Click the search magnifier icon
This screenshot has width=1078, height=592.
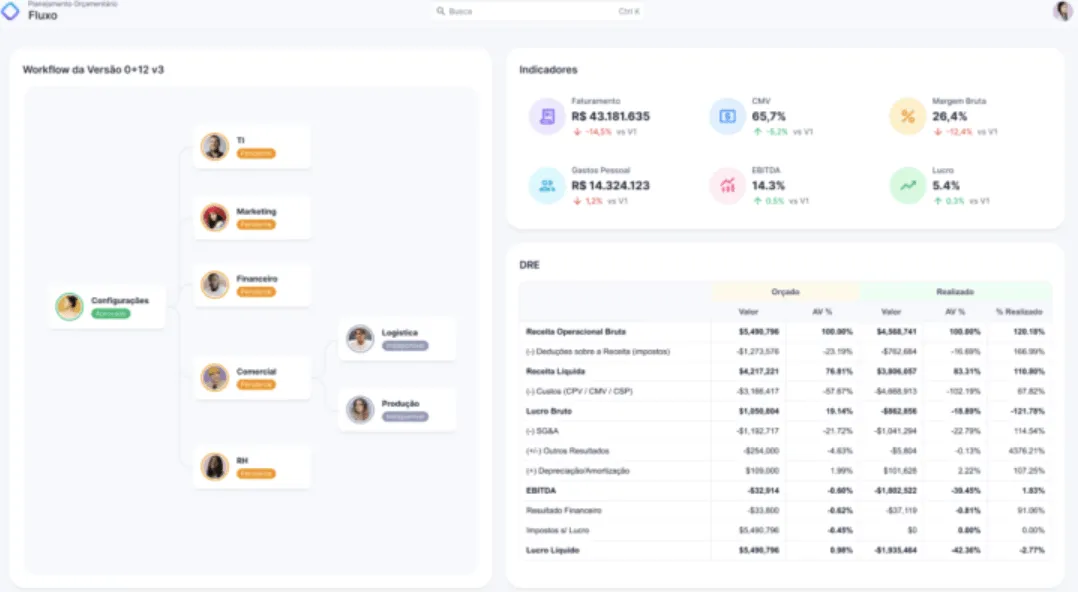tap(441, 11)
